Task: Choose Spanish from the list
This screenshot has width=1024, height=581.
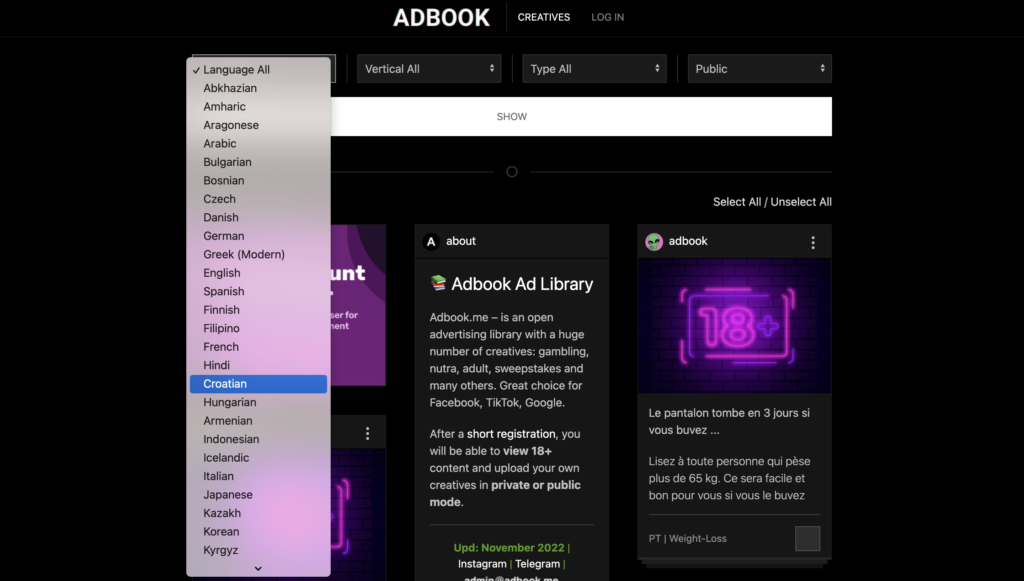Action: click(259, 291)
